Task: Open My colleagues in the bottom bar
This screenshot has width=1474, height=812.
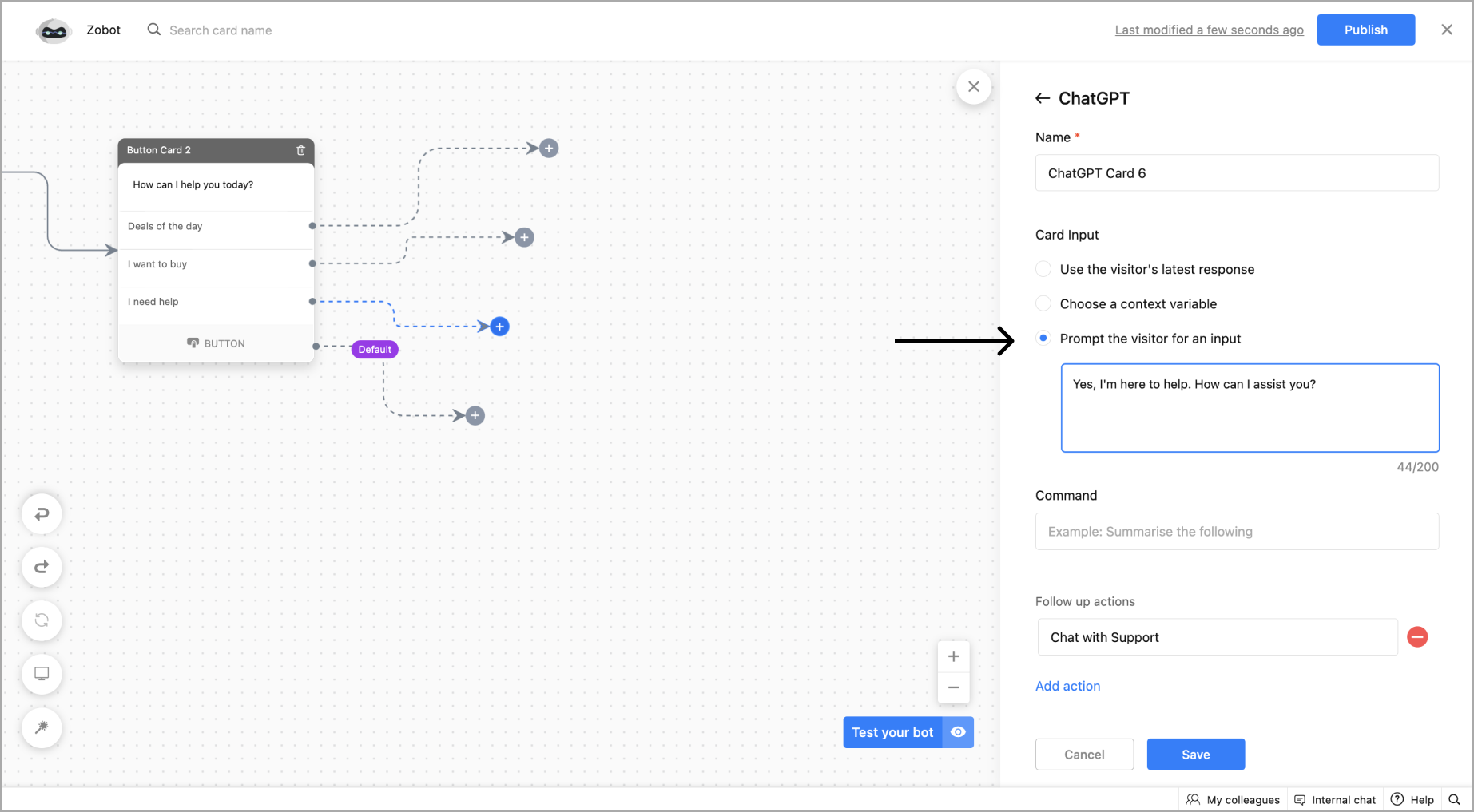Action: pos(1234,800)
